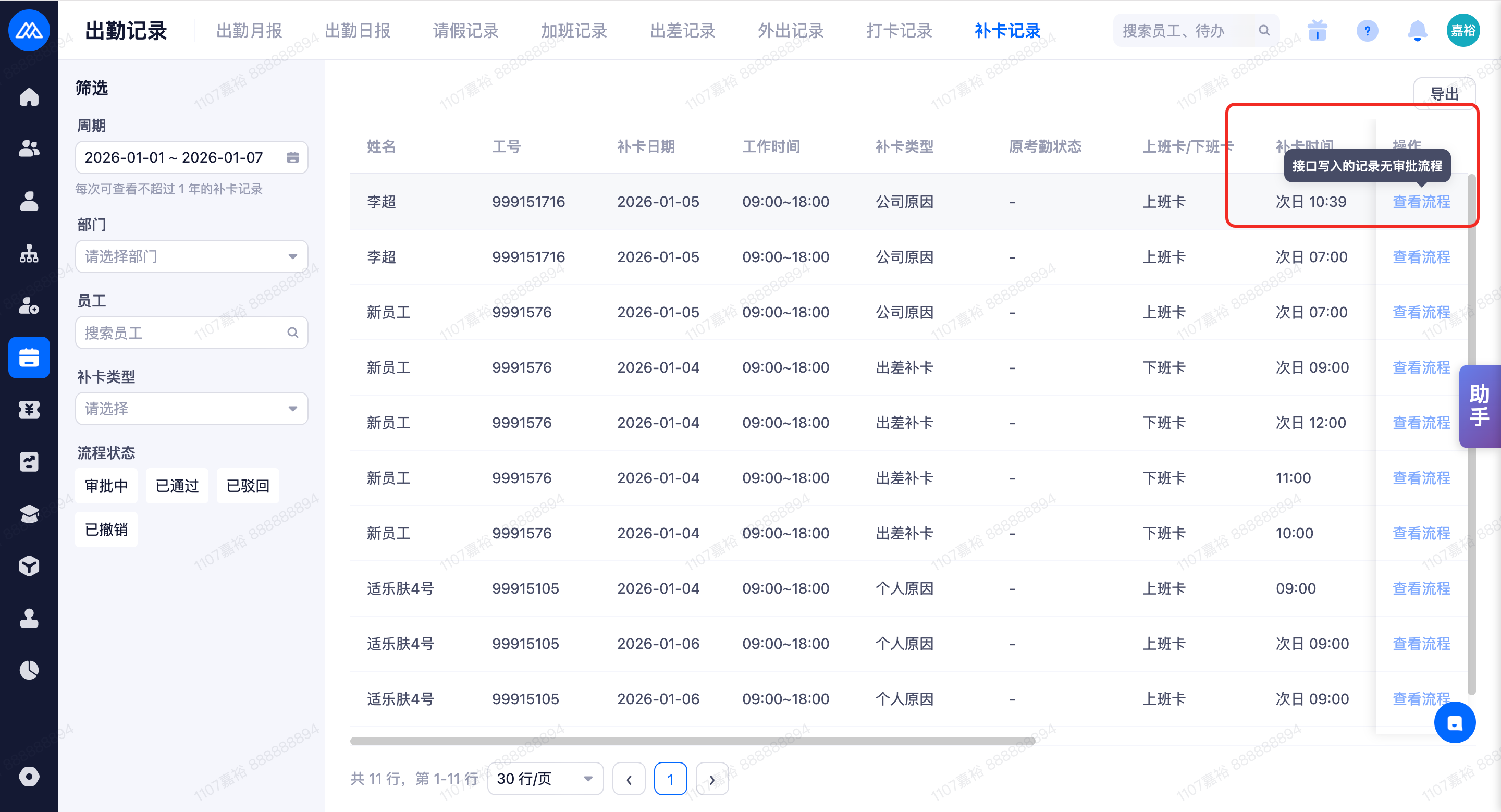Click the gift icon in header
The height and width of the screenshot is (812, 1501).
pos(1317,30)
